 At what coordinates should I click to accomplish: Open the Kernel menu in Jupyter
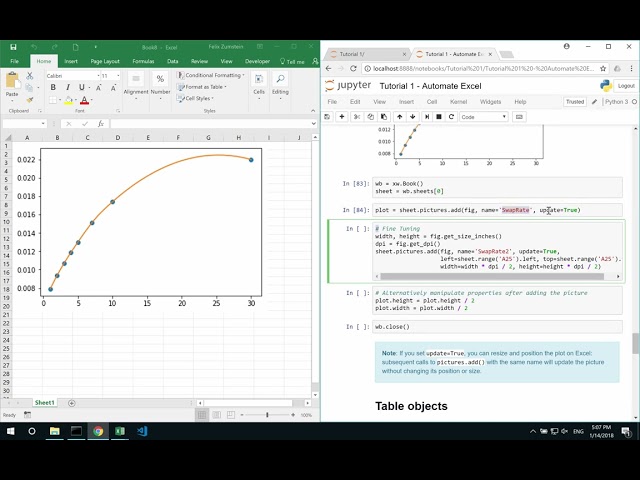click(x=458, y=102)
